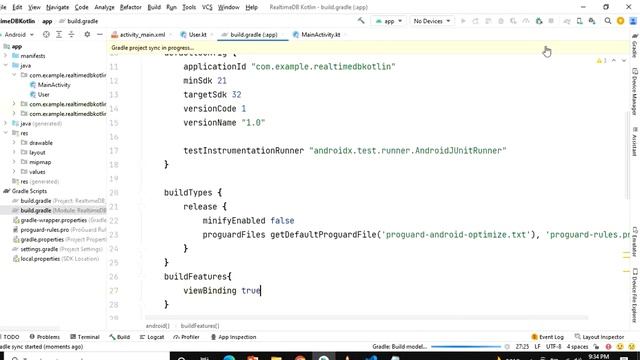Open the Gradle side panel
The width and height of the screenshot is (640, 360).
635,46
